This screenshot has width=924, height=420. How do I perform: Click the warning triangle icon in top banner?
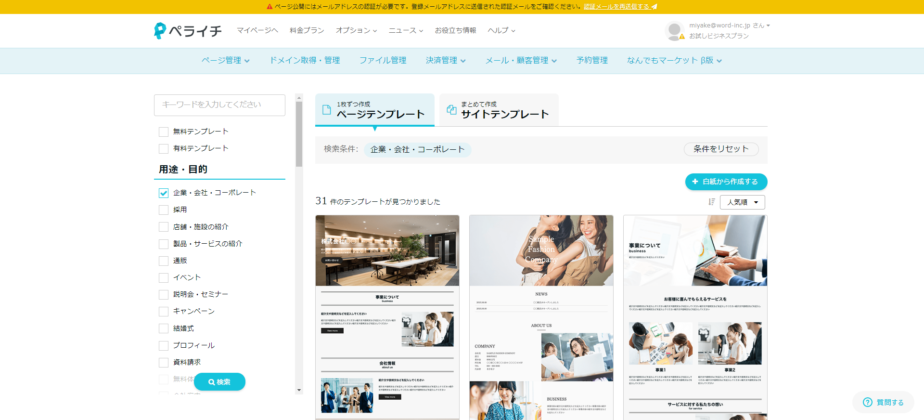270,6
